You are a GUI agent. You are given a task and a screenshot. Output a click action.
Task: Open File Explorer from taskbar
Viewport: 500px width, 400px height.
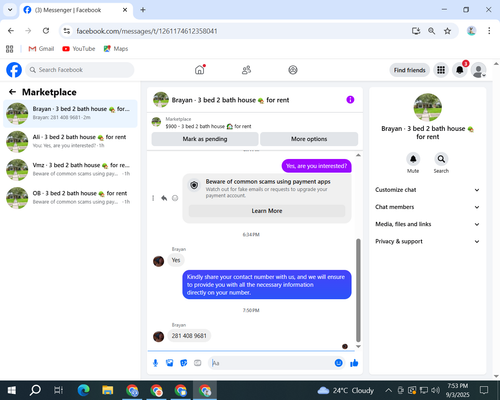[108, 390]
